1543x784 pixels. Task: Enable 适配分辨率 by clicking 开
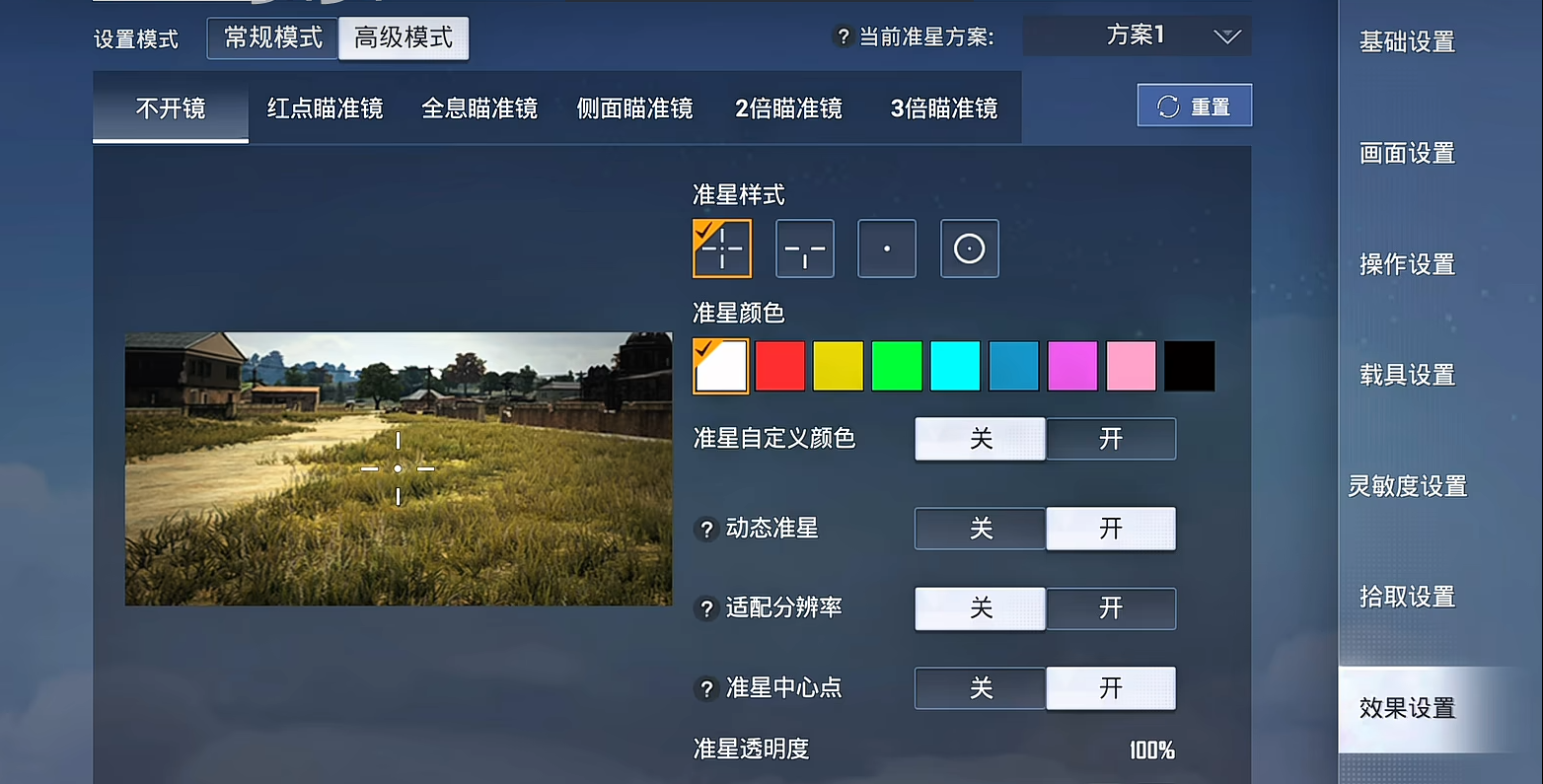[x=1111, y=608]
